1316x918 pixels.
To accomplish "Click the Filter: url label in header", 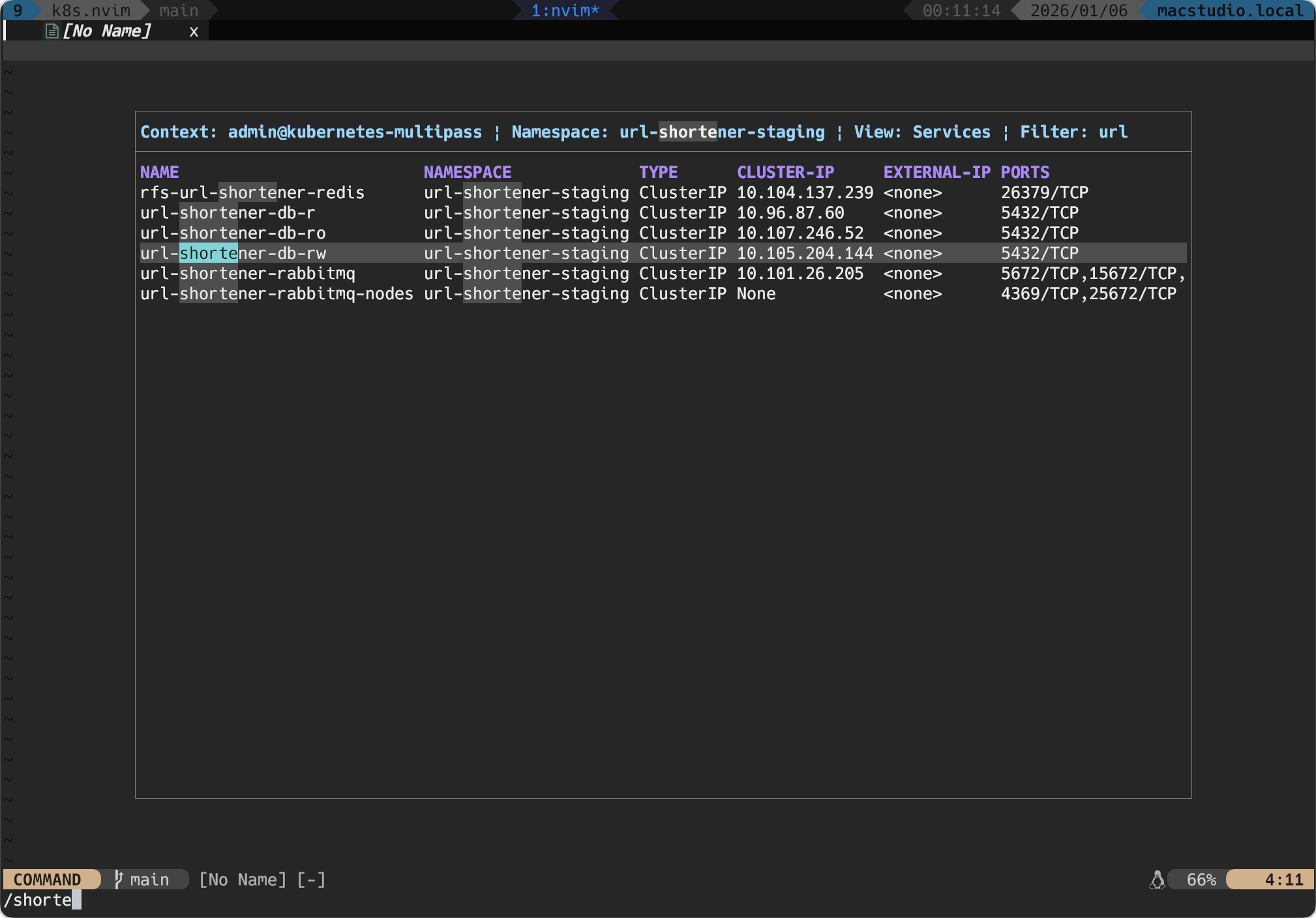I will pyautogui.click(x=1073, y=131).
